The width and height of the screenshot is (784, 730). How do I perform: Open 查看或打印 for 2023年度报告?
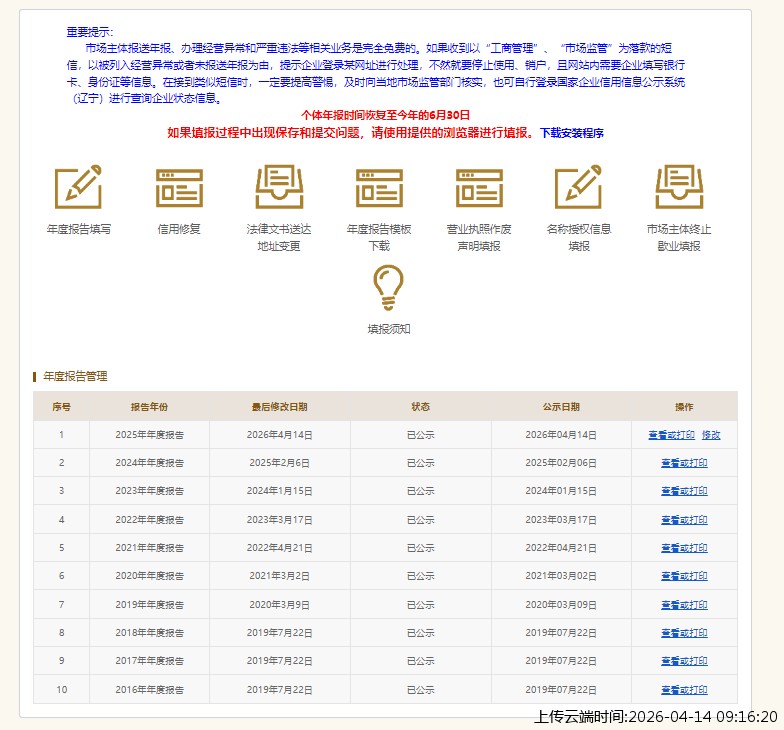[x=684, y=491]
